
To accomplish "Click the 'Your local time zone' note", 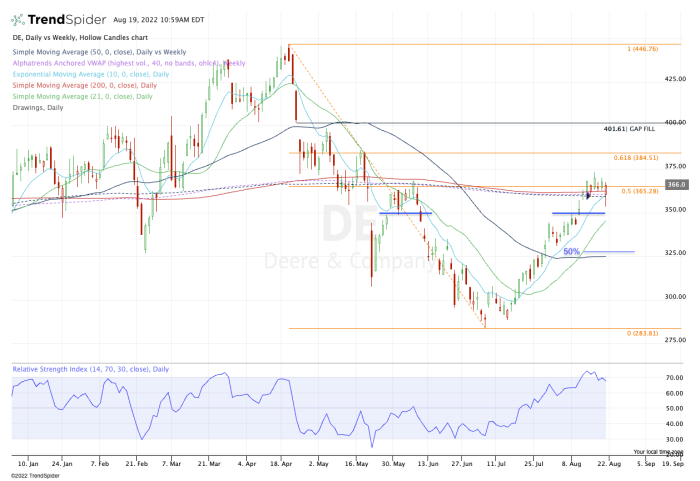I will (658, 452).
